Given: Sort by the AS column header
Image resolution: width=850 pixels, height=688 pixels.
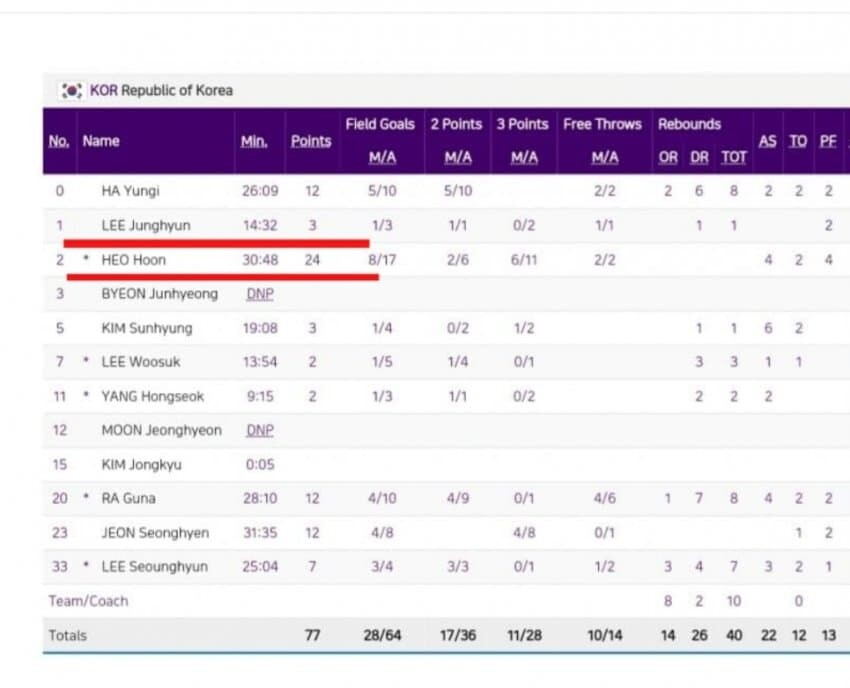Looking at the screenshot, I should [x=767, y=141].
